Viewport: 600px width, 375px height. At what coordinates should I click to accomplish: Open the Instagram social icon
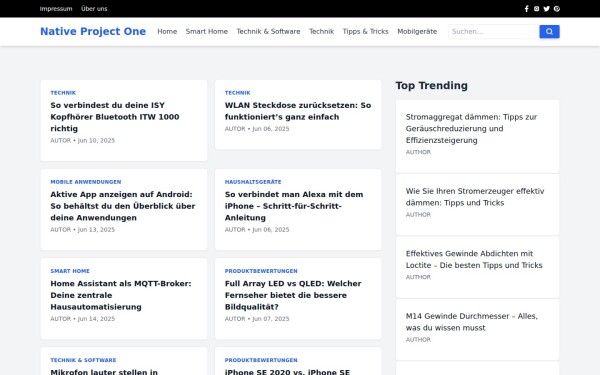536,9
